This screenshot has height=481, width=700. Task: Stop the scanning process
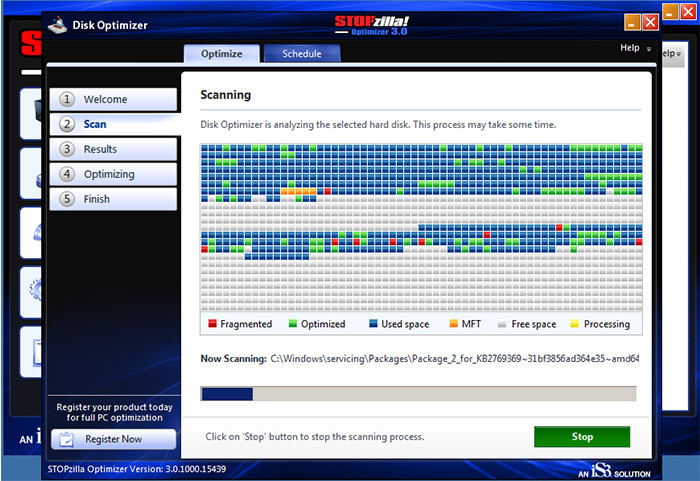click(x=582, y=437)
